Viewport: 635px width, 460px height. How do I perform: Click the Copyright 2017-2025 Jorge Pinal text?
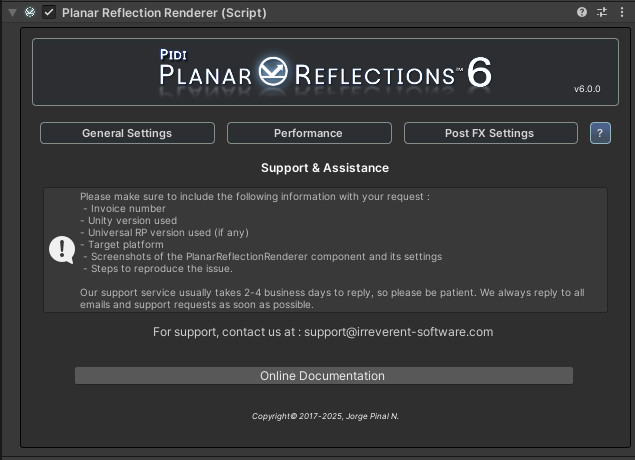coord(325,416)
